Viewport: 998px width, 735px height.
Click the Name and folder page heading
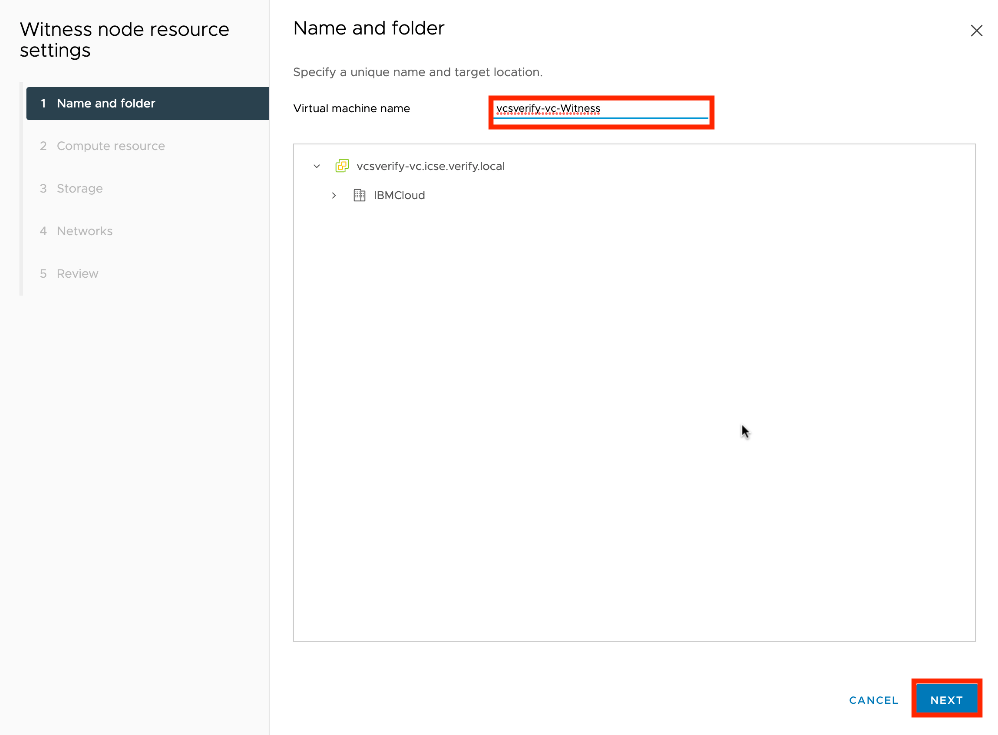tap(369, 28)
